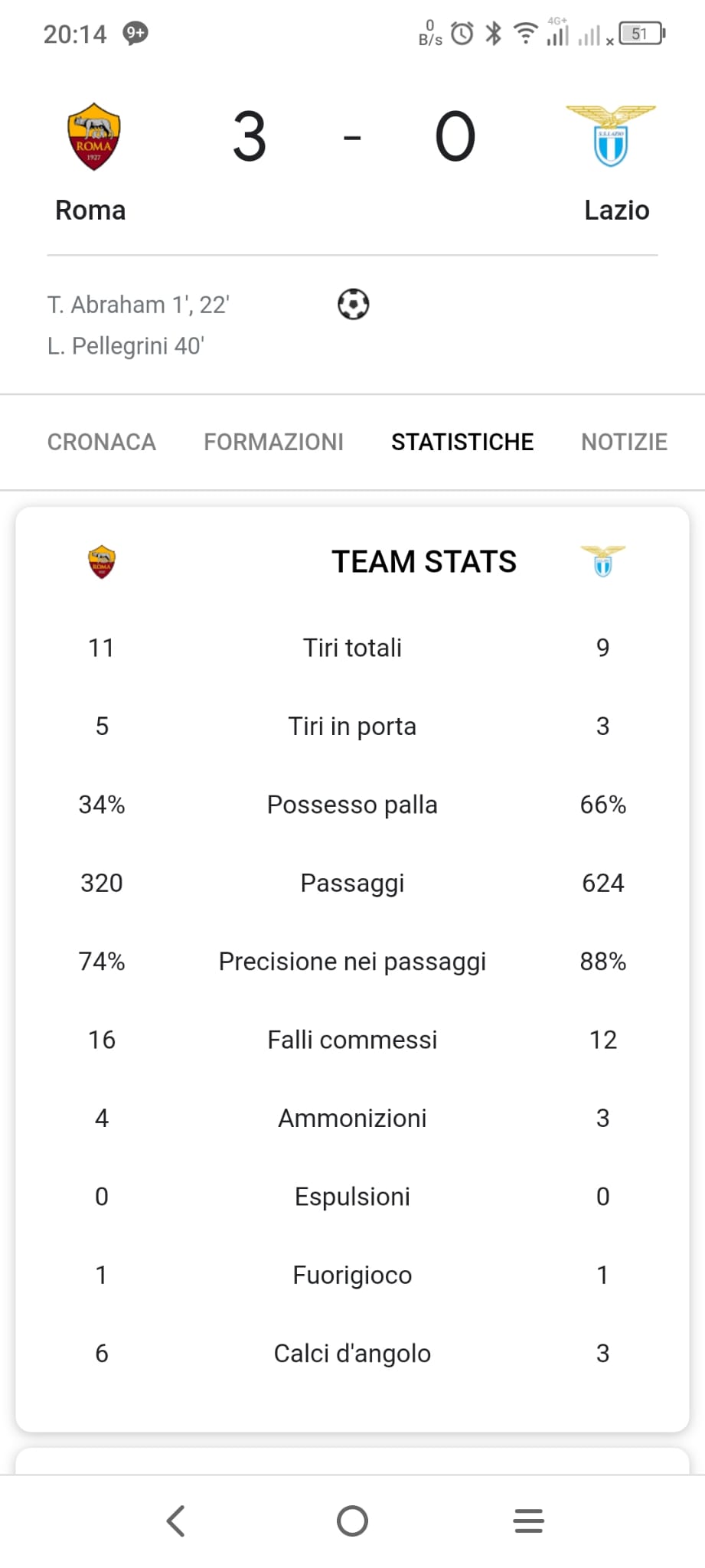Tap scorer L. Pellegrini 40'
The image size is (705, 1568).
[x=126, y=346]
